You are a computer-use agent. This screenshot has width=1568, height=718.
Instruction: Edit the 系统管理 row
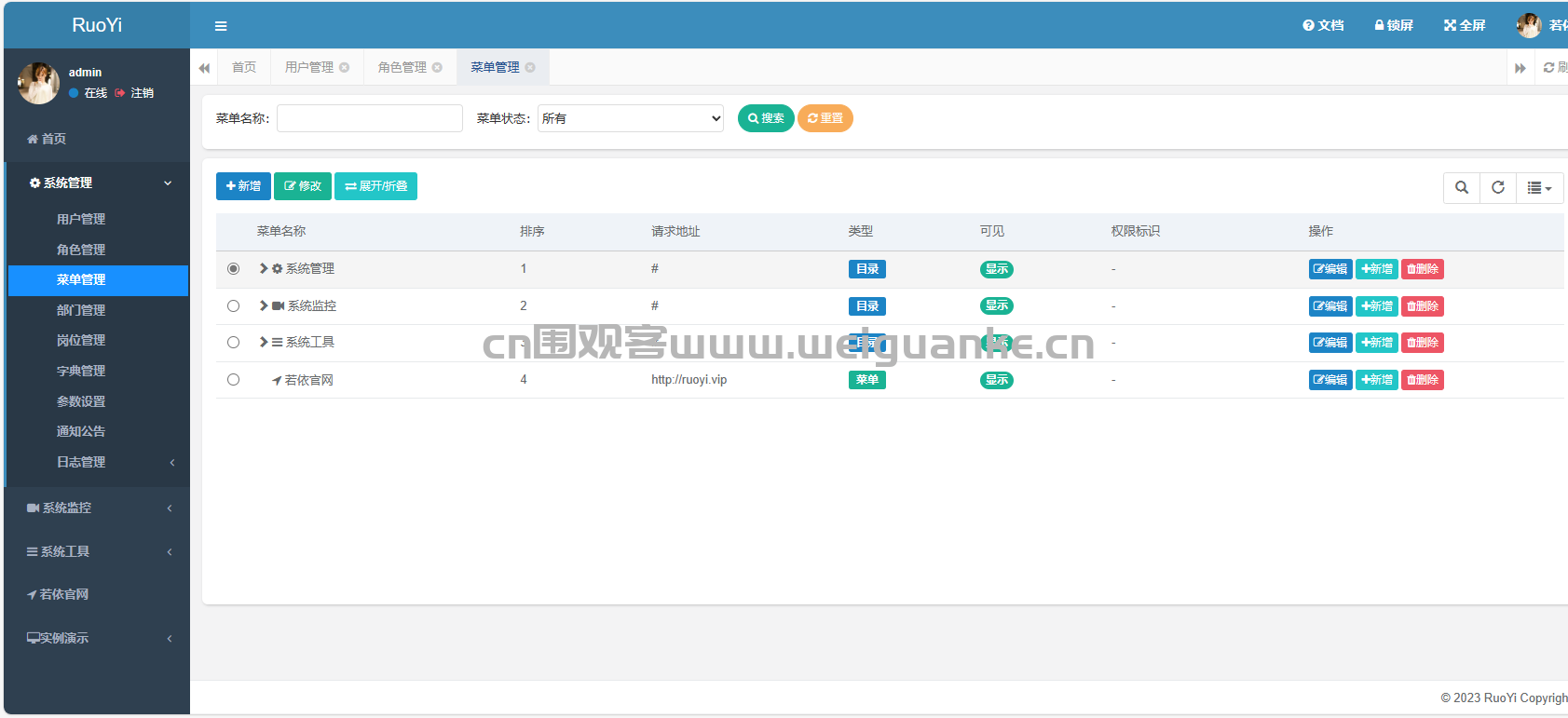(x=1330, y=269)
